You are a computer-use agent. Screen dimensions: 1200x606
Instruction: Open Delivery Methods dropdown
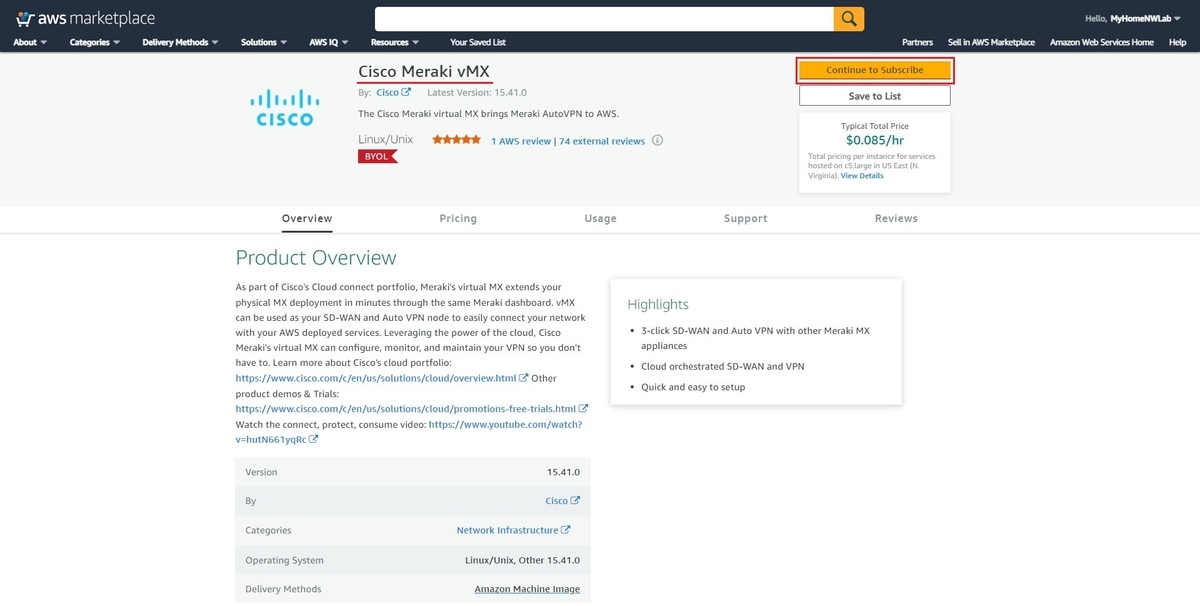coord(181,42)
